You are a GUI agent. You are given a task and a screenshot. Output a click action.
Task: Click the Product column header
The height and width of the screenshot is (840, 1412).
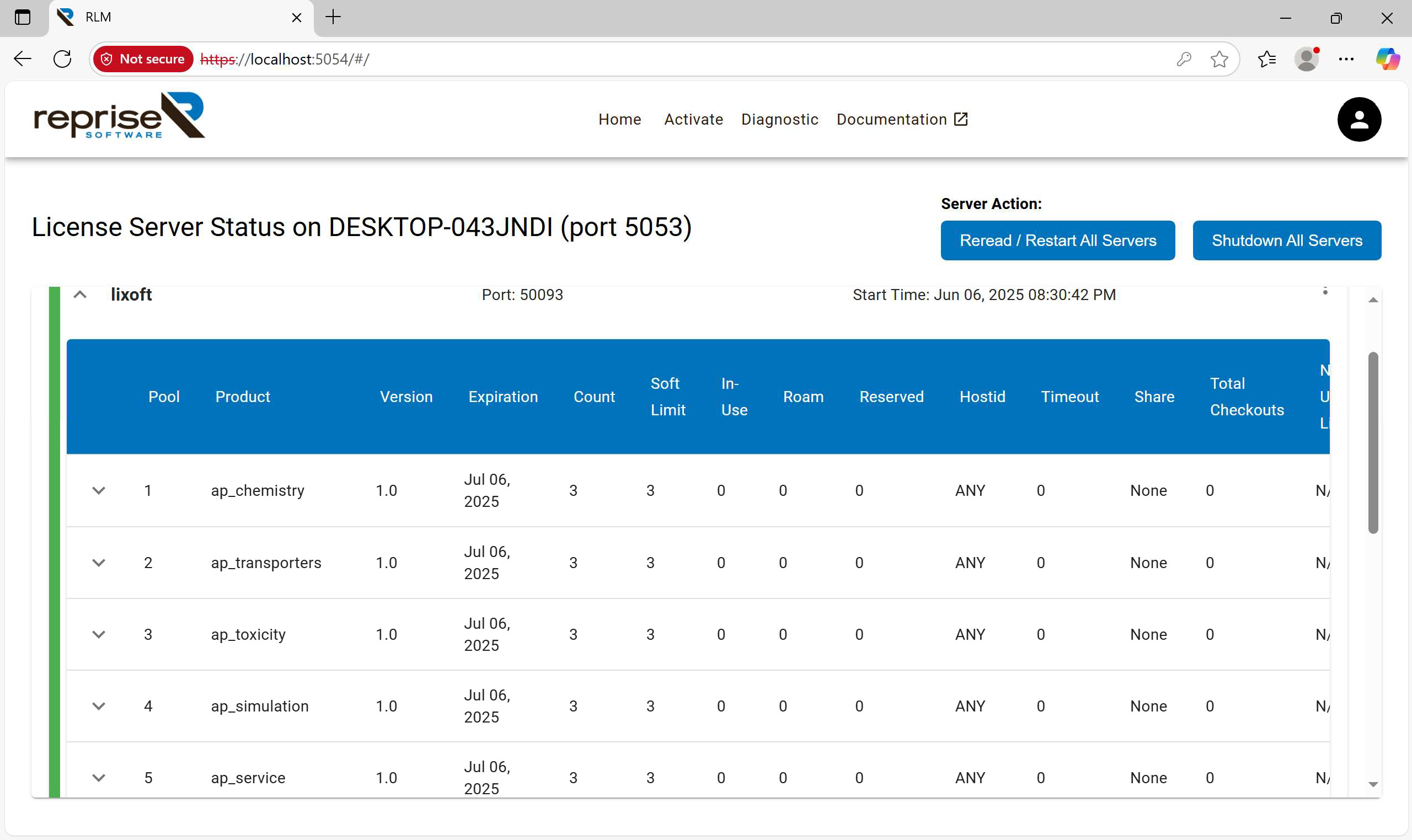click(242, 397)
